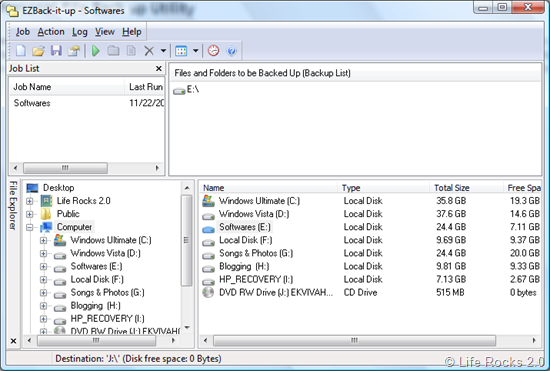The height and width of the screenshot is (371, 550).
Task: Select Life Rocks 2.0 in folder tree
Action: coord(83,201)
